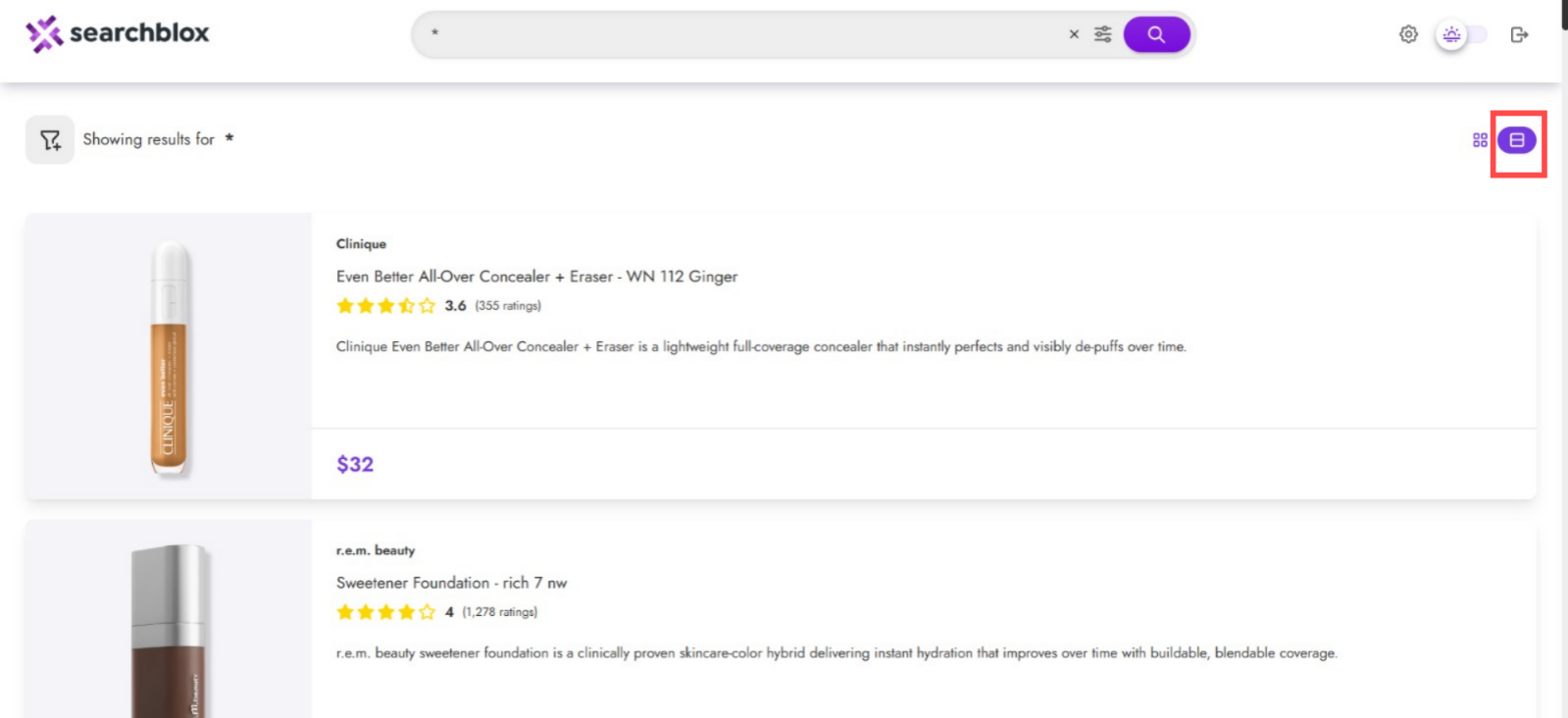Select the list view layout button

tap(1517, 140)
